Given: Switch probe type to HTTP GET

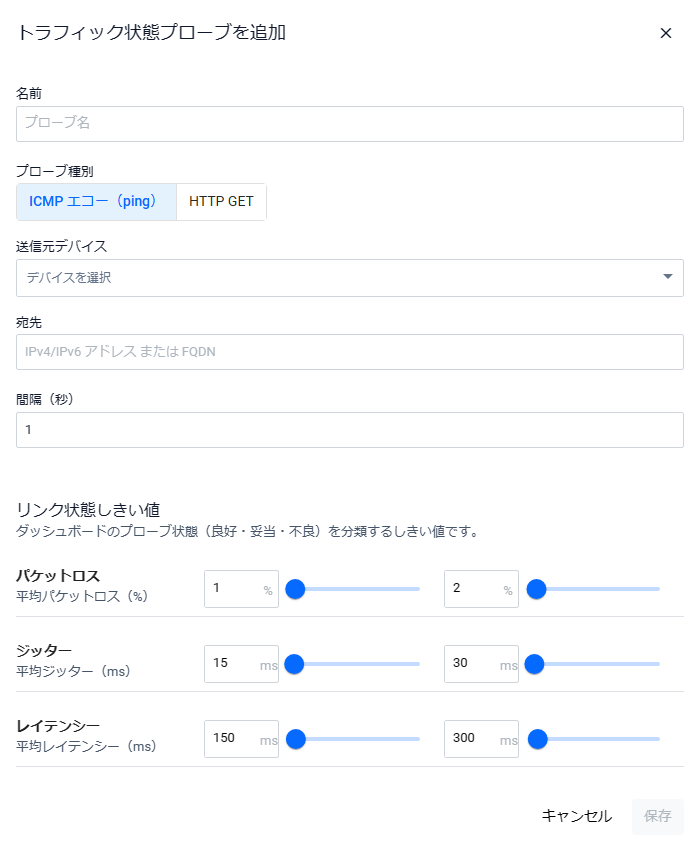Looking at the screenshot, I should [x=221, y=201].
